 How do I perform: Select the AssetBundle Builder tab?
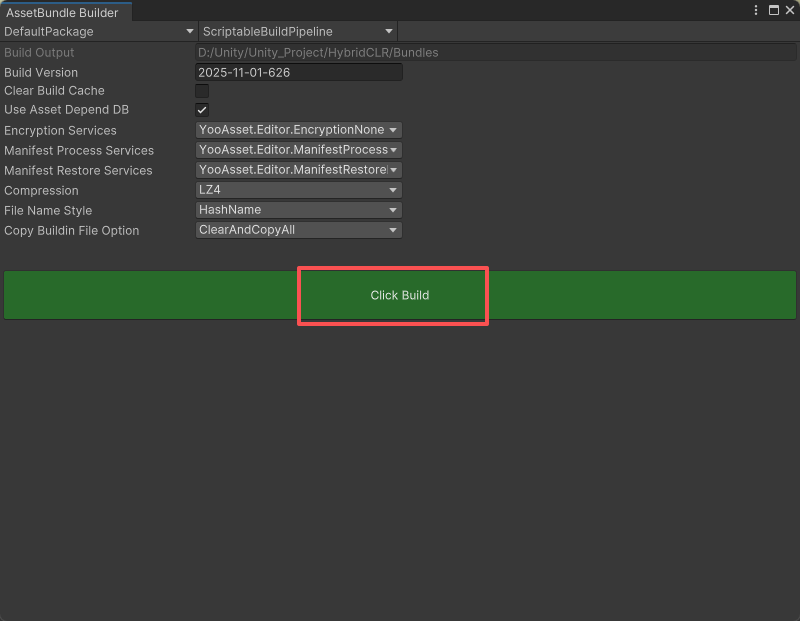point(65,12)
